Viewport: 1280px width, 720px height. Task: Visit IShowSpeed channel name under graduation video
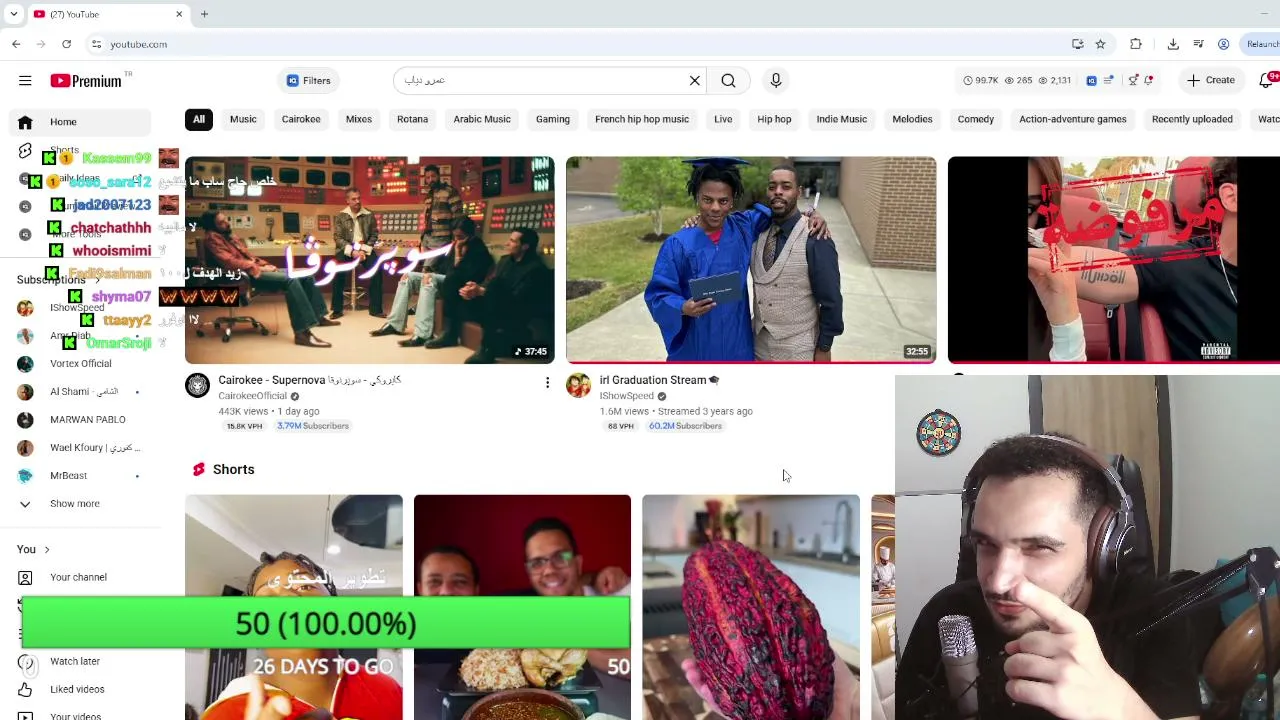627,396
